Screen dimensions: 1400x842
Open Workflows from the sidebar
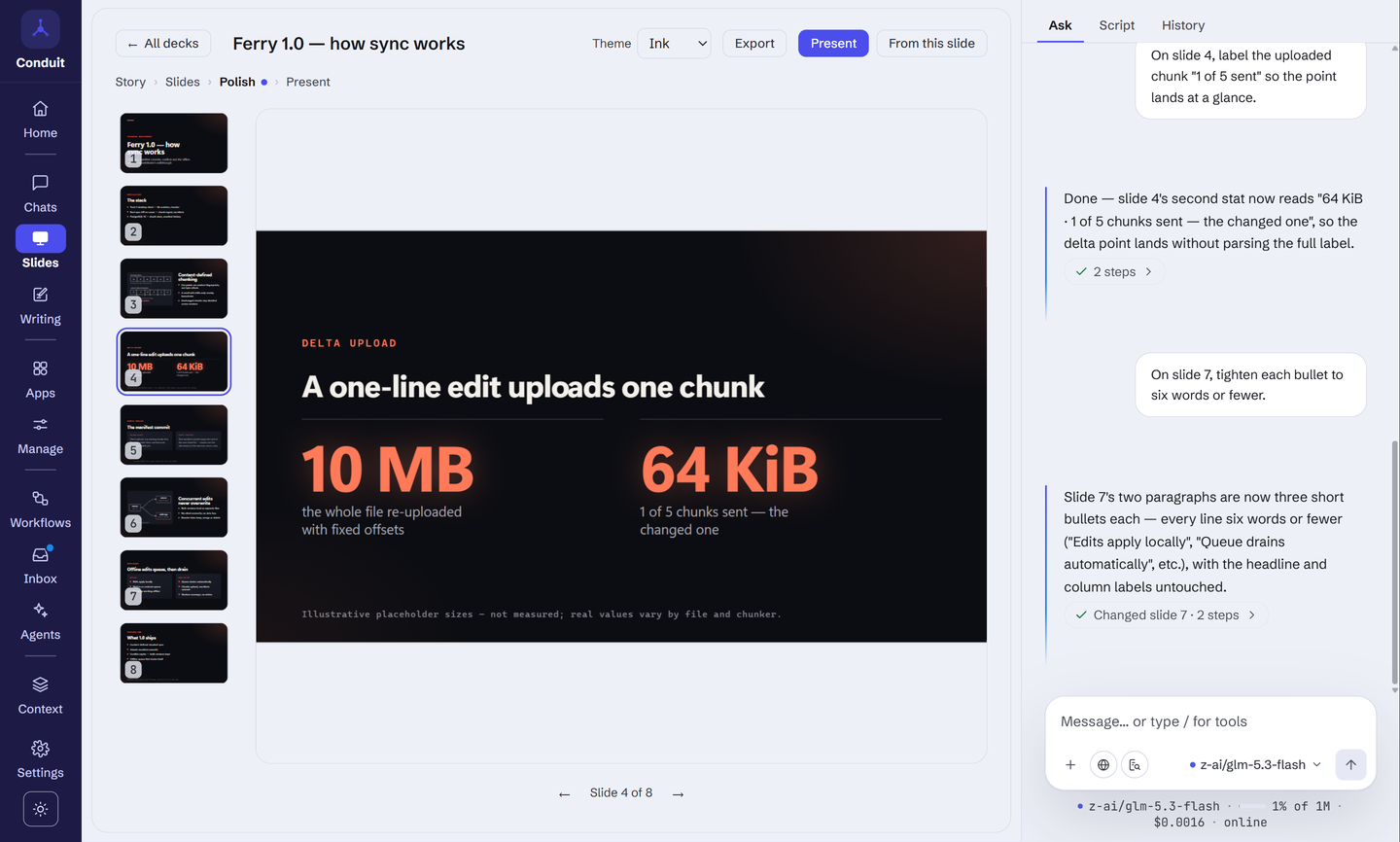click(x=40, y=509)
